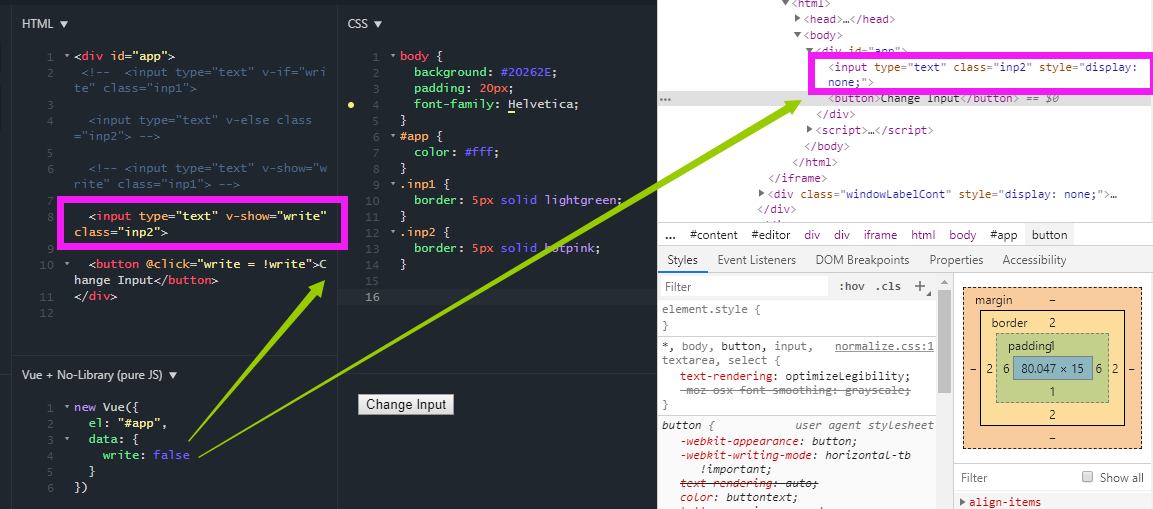1153x509 pixels.
Task: Select the html breadcrumb
Action: [x=924, y=235]
